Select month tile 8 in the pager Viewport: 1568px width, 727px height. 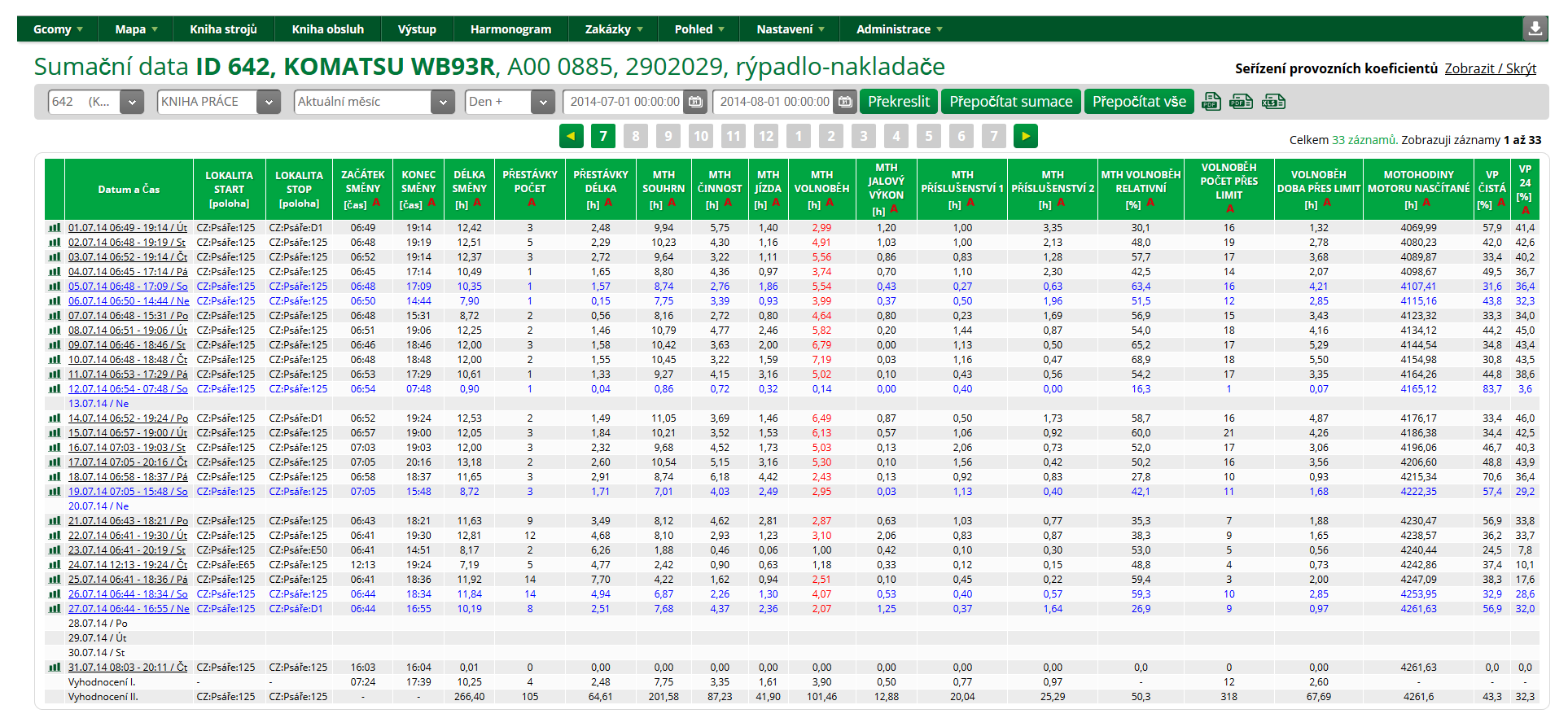[636, 136]
